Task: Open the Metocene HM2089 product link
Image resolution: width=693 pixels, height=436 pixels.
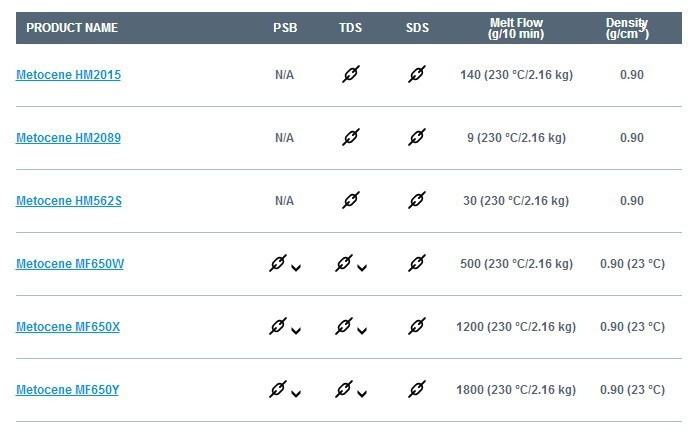Action: [69, 138]
